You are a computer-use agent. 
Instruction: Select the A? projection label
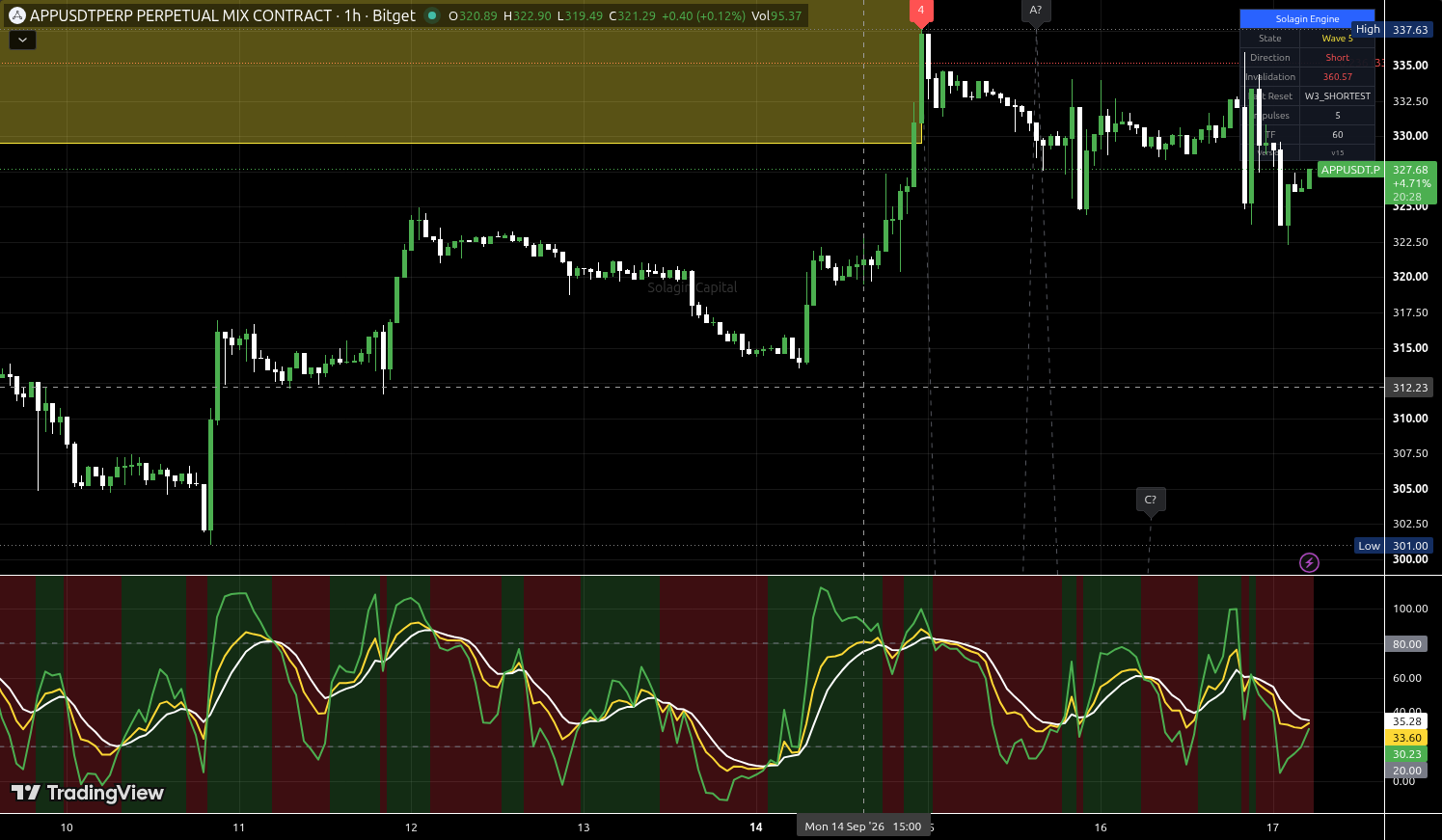click(x=1036, y=11)
